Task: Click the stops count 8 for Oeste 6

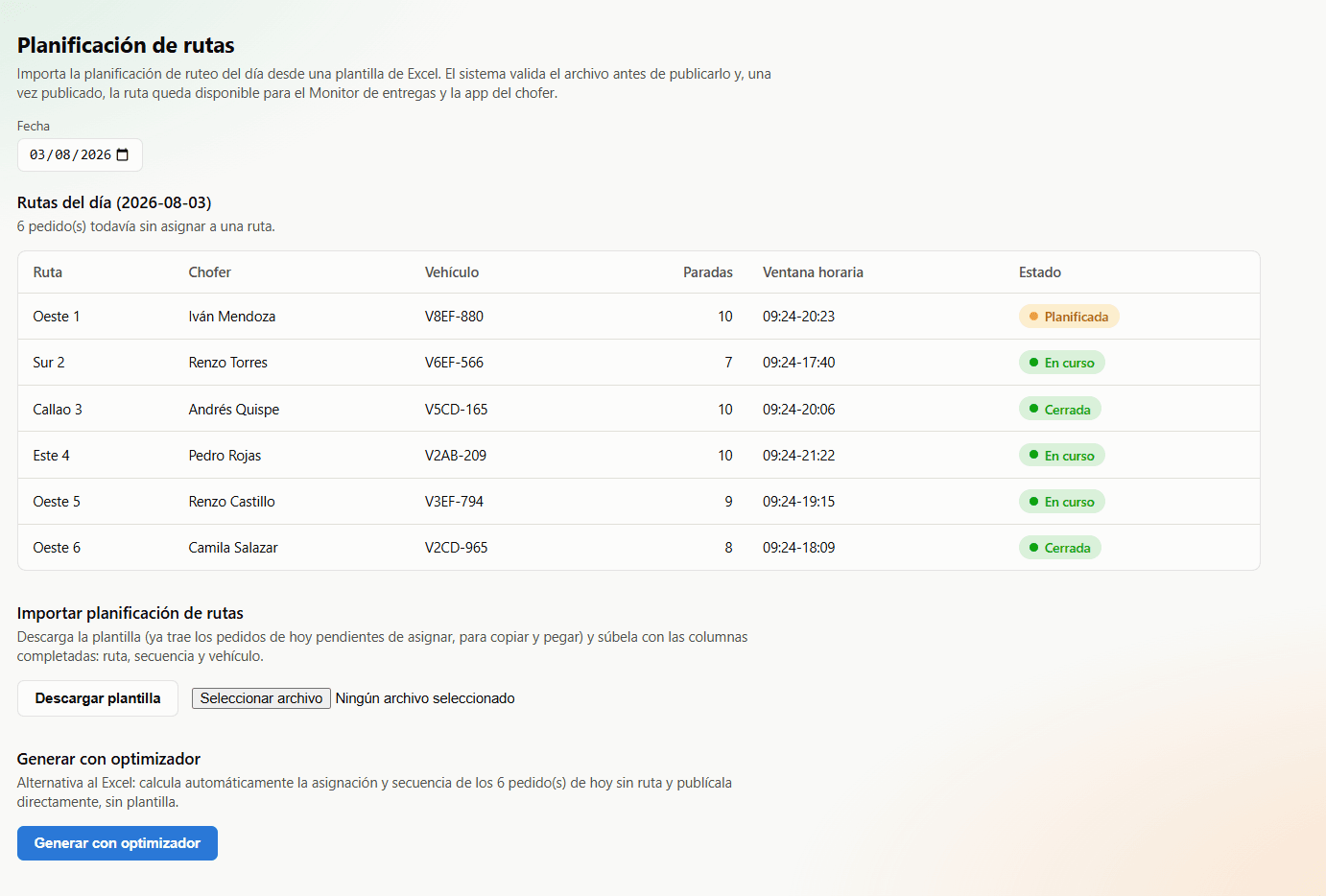Action: tap(728, 548)
